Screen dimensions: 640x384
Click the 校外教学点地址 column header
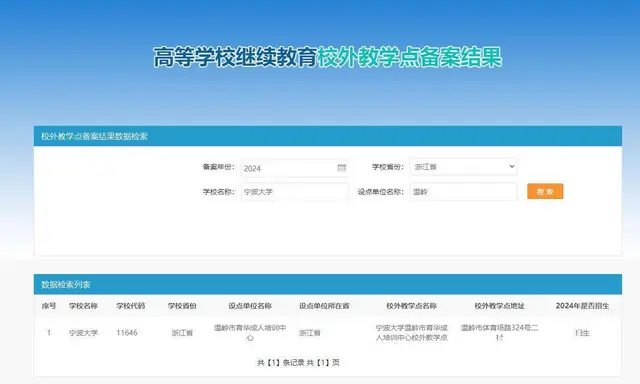[x=499, y=306]
